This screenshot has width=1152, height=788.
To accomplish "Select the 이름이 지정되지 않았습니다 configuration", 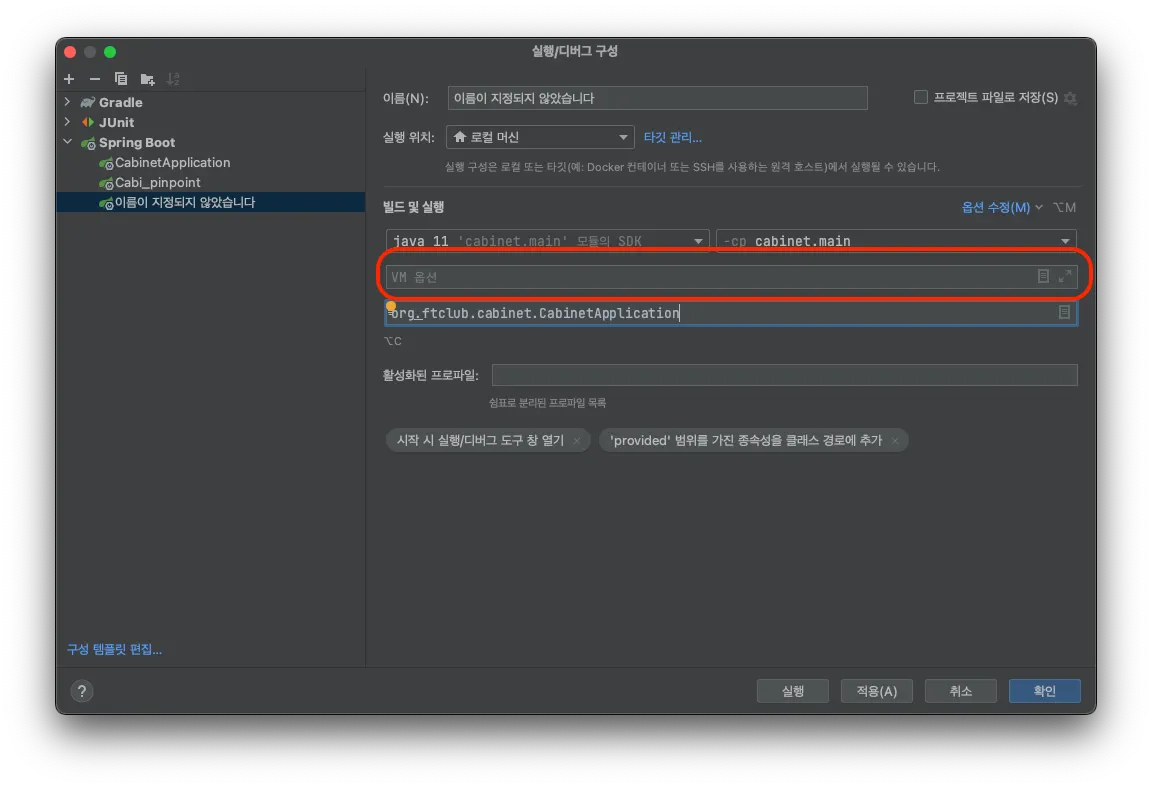I will [210, 202].
